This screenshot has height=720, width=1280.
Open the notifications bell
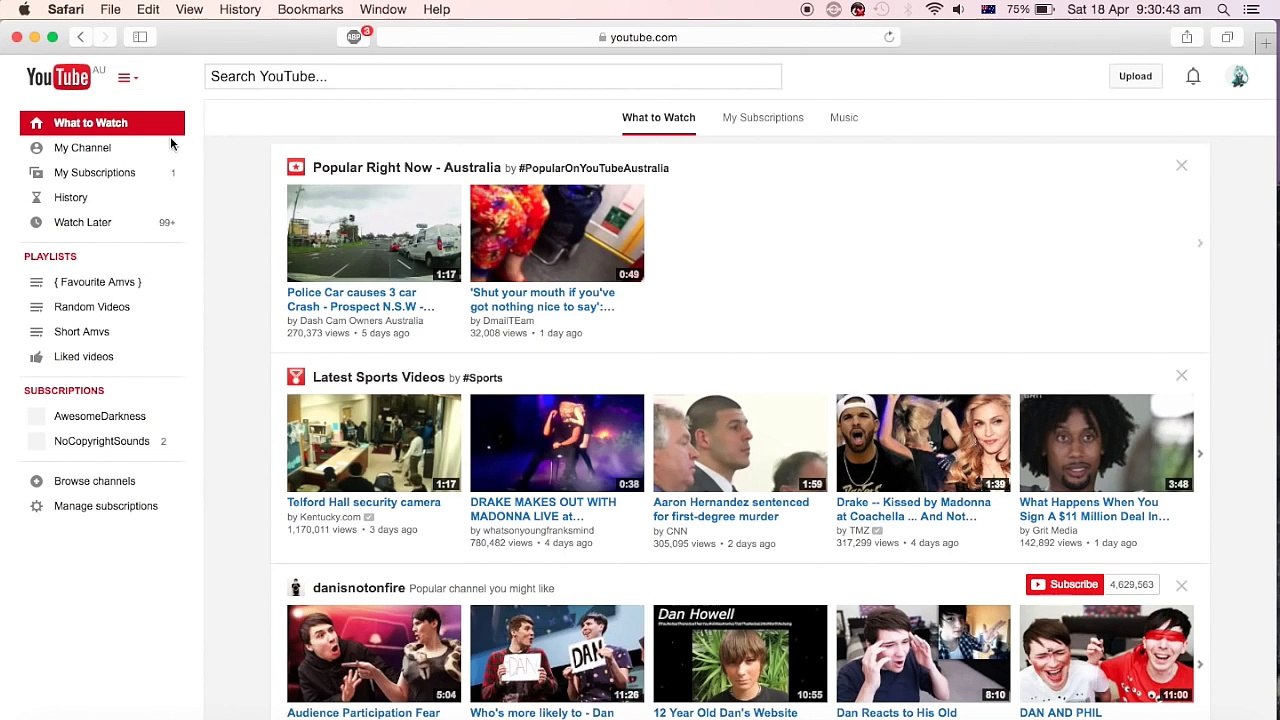pyautogui.click(x=1193, y=76)
